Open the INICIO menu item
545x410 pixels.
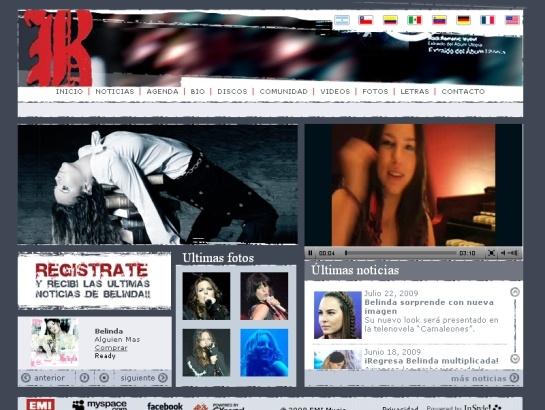70,91
